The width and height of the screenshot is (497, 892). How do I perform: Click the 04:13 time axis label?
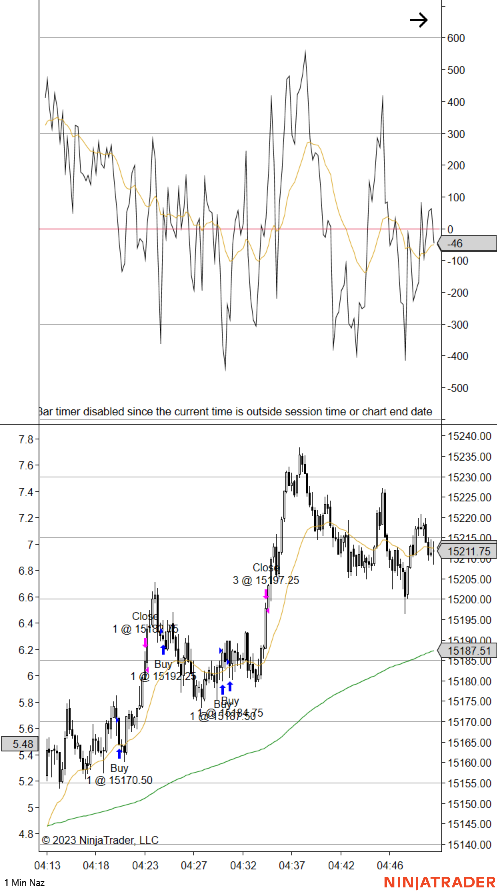[47, 865]
